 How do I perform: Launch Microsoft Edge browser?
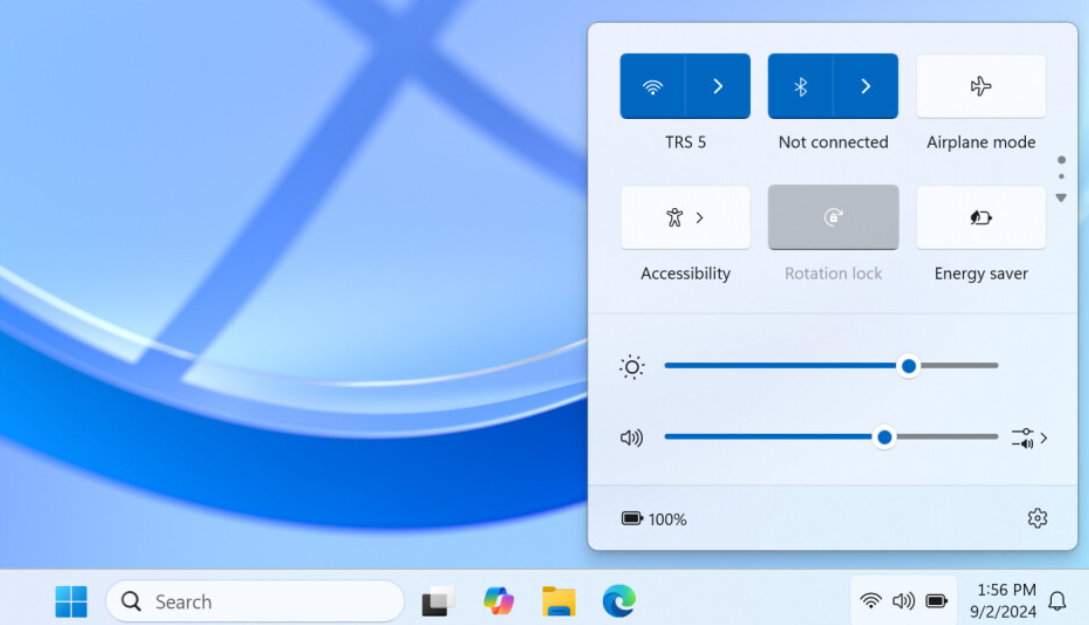619,601
